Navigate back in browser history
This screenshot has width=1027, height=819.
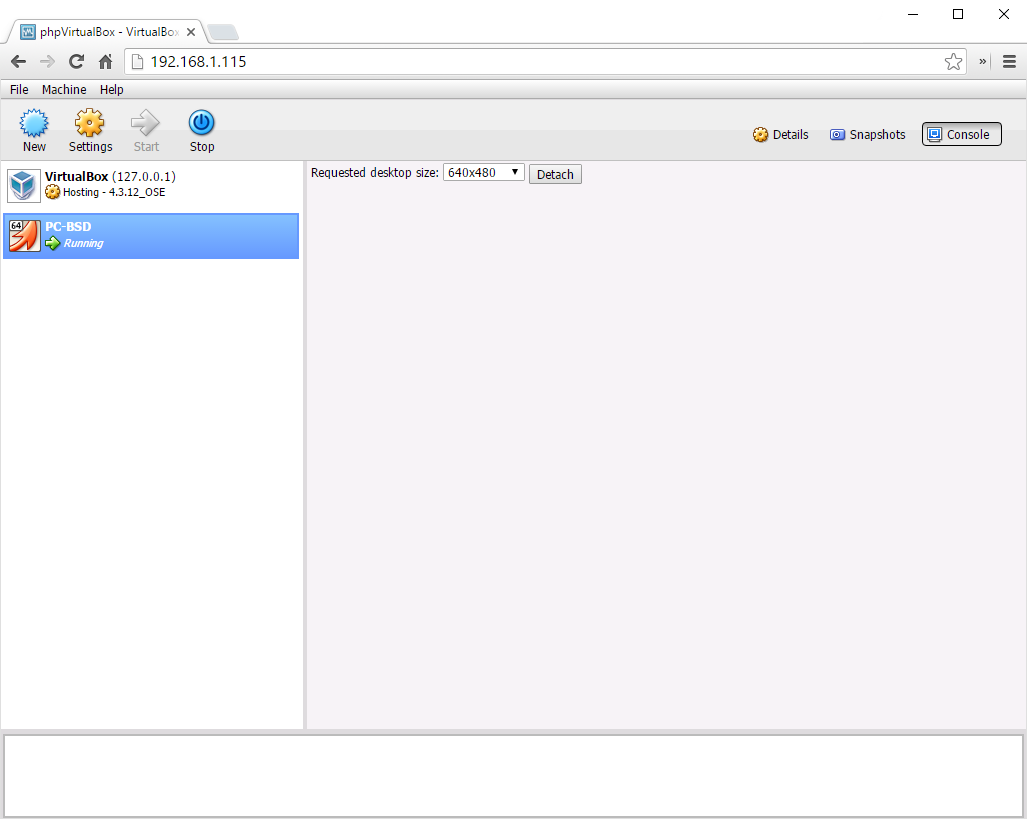click(18, 62)
